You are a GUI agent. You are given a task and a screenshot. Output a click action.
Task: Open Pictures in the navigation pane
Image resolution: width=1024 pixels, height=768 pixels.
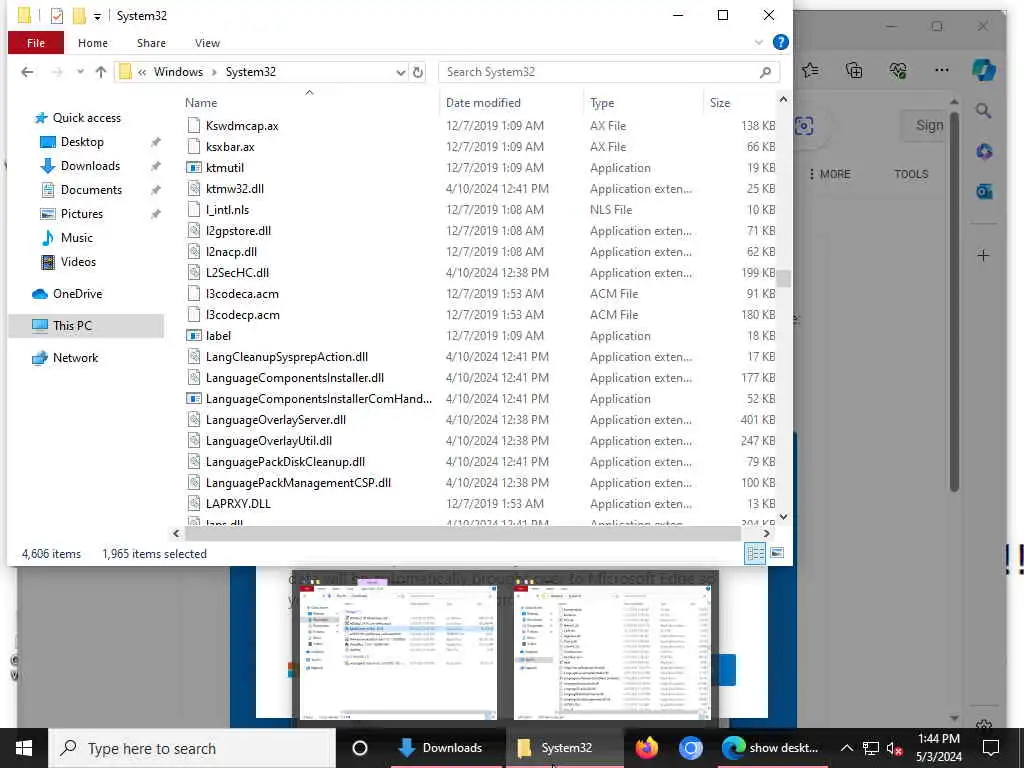82,214
